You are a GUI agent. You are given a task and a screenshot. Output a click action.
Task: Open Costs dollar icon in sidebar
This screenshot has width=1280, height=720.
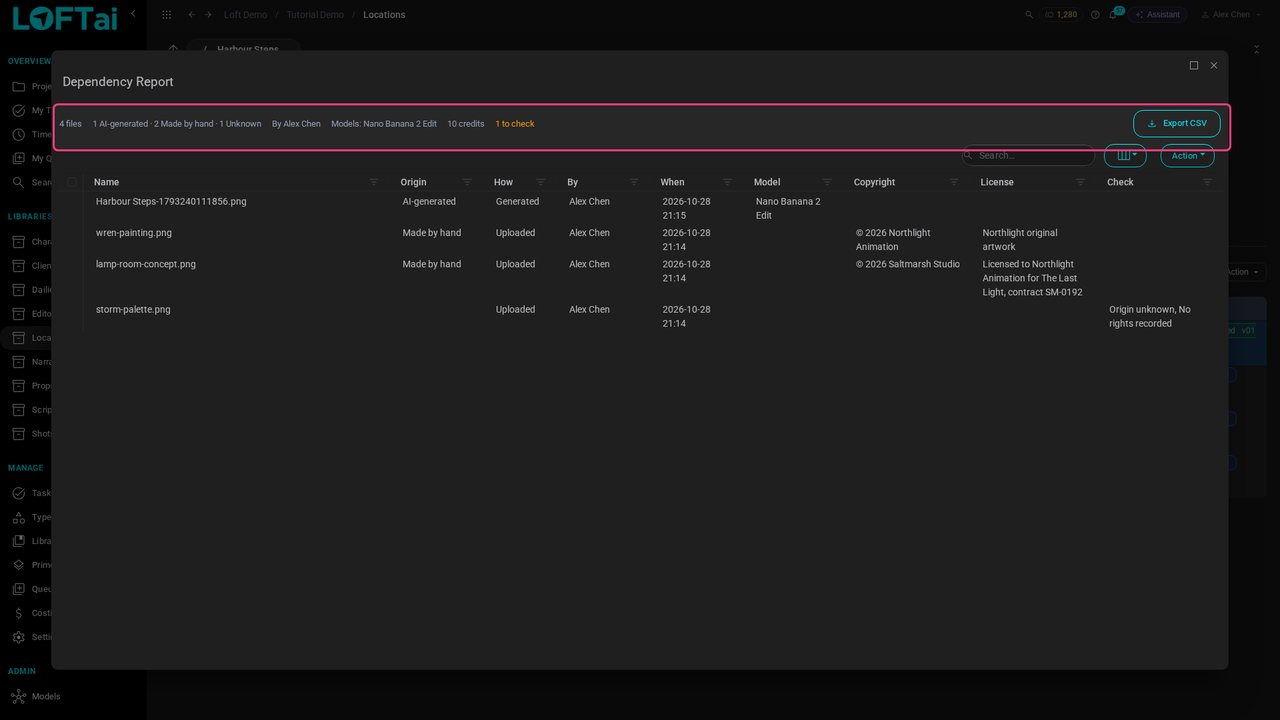pyautogui.click(x=19, y=613)
